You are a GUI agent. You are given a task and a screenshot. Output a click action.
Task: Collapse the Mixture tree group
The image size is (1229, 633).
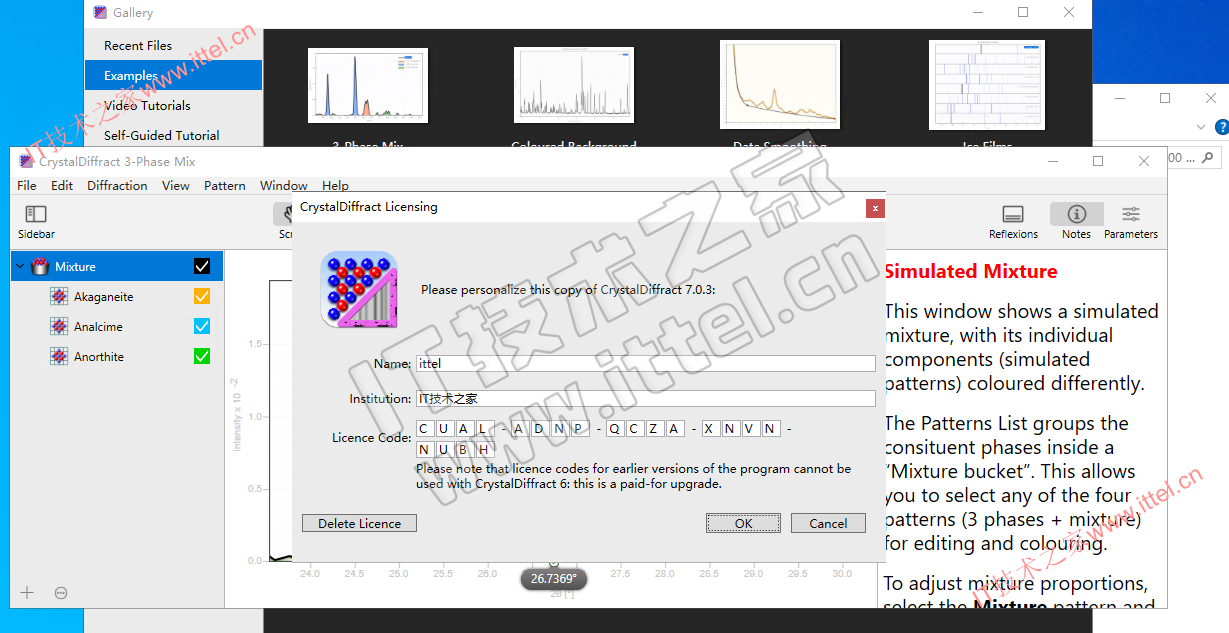click(20, 266)
